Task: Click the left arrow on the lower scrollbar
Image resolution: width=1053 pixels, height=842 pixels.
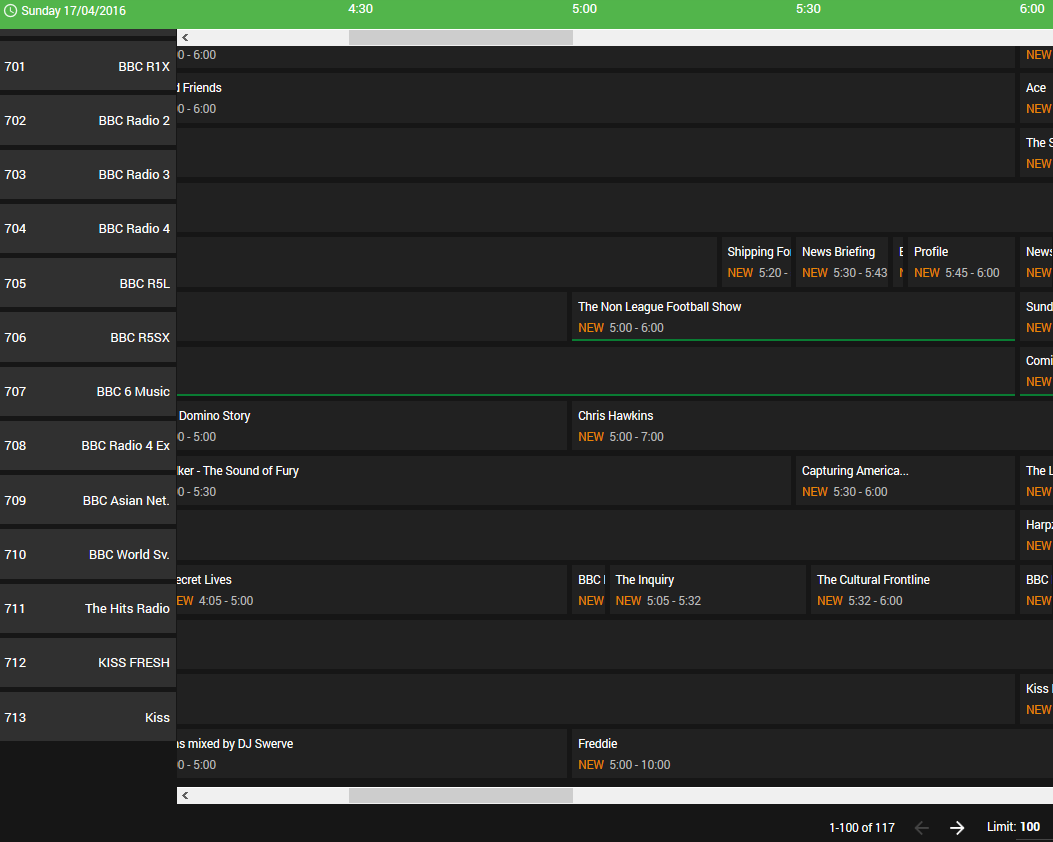Action: click(x=185, y=796)
